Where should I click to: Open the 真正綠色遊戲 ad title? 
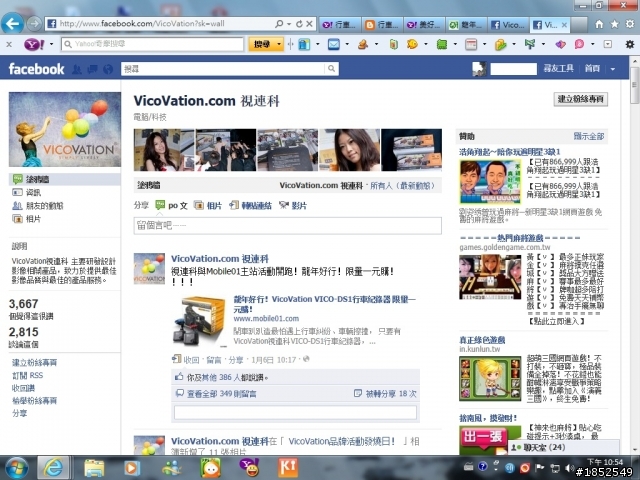click(x=482, y=340)
